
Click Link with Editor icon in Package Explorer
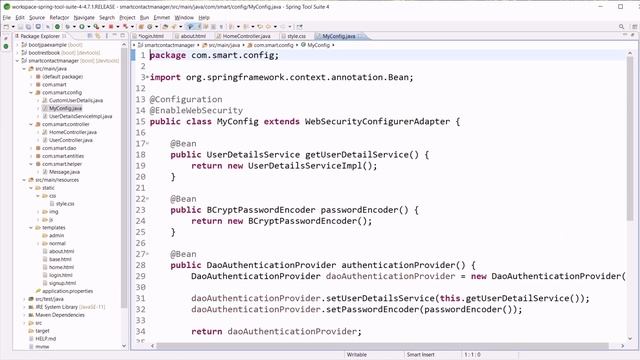(98, 36)
